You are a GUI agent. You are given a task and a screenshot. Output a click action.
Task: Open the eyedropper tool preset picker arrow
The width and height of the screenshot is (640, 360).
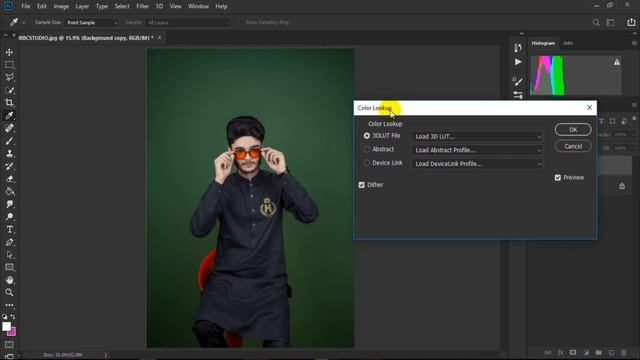[x=24, y=22]
